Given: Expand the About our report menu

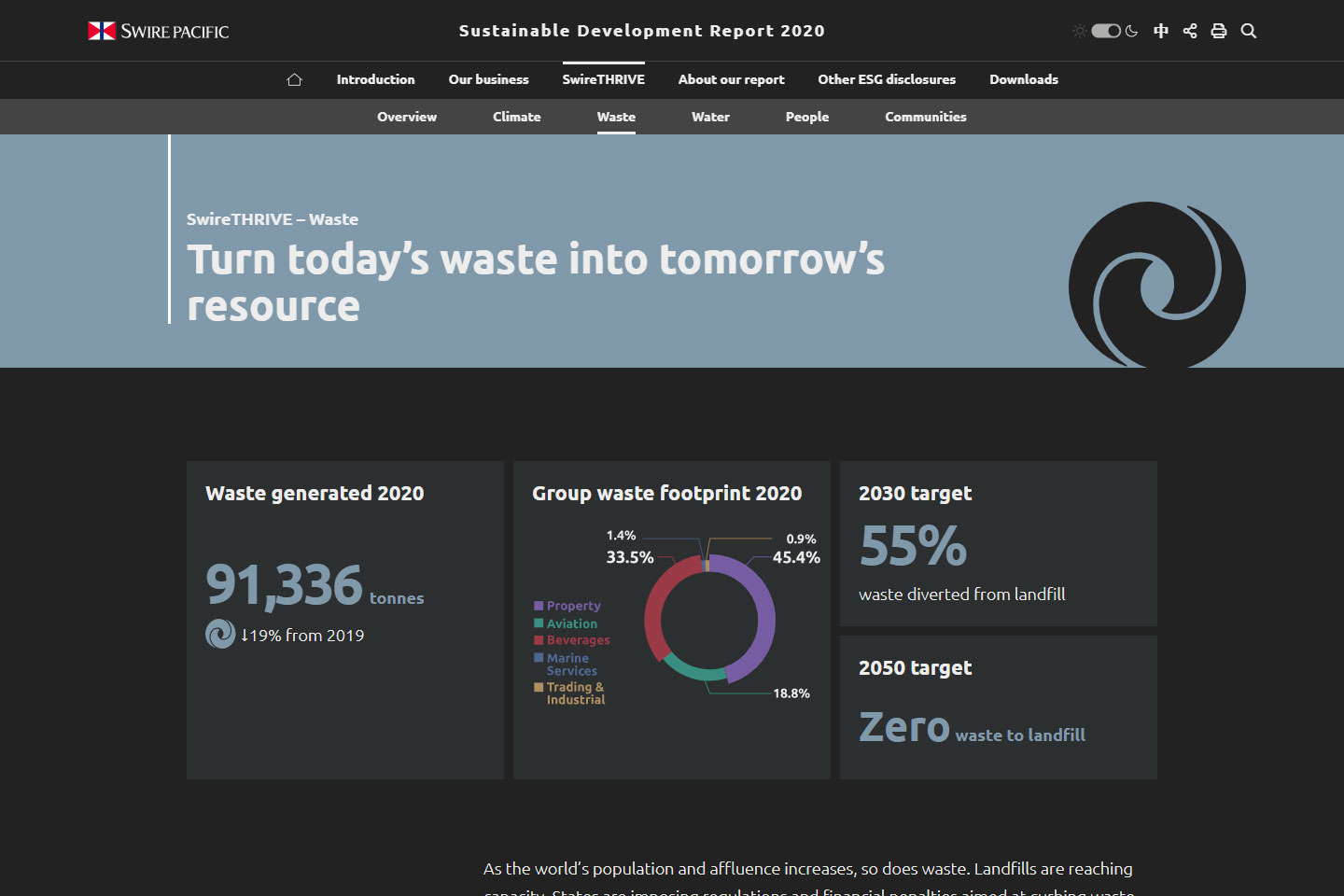Looking at the screenshot, I should click(x=731, y=80).
